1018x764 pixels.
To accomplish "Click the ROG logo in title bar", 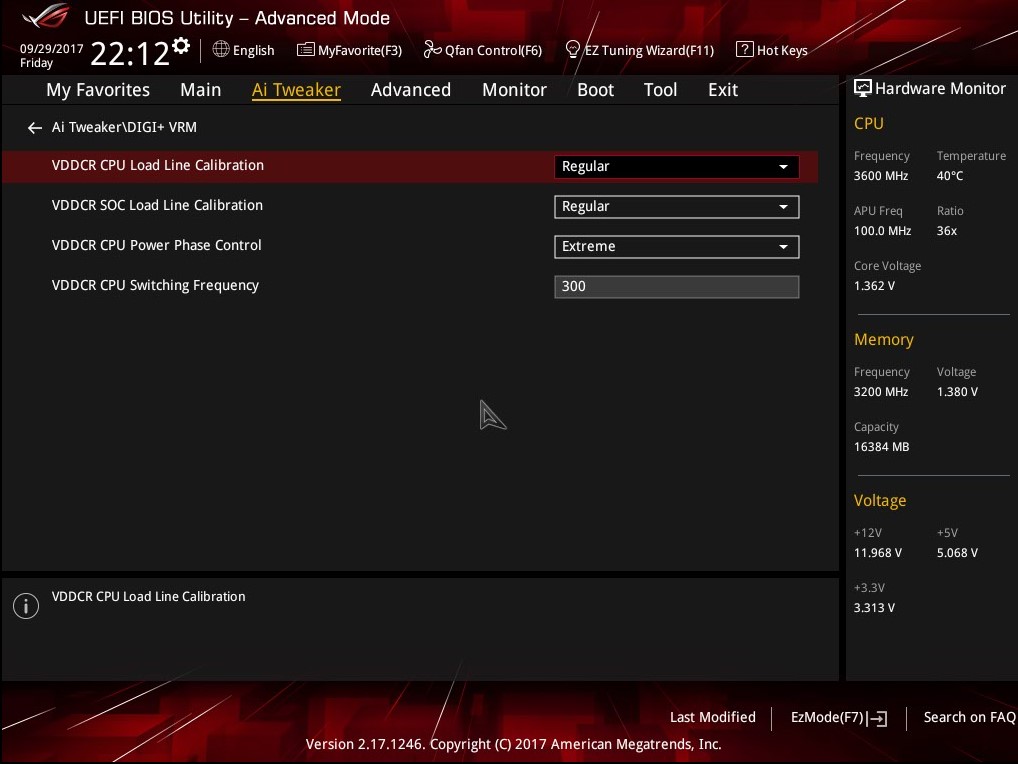I will coord(45,16).
